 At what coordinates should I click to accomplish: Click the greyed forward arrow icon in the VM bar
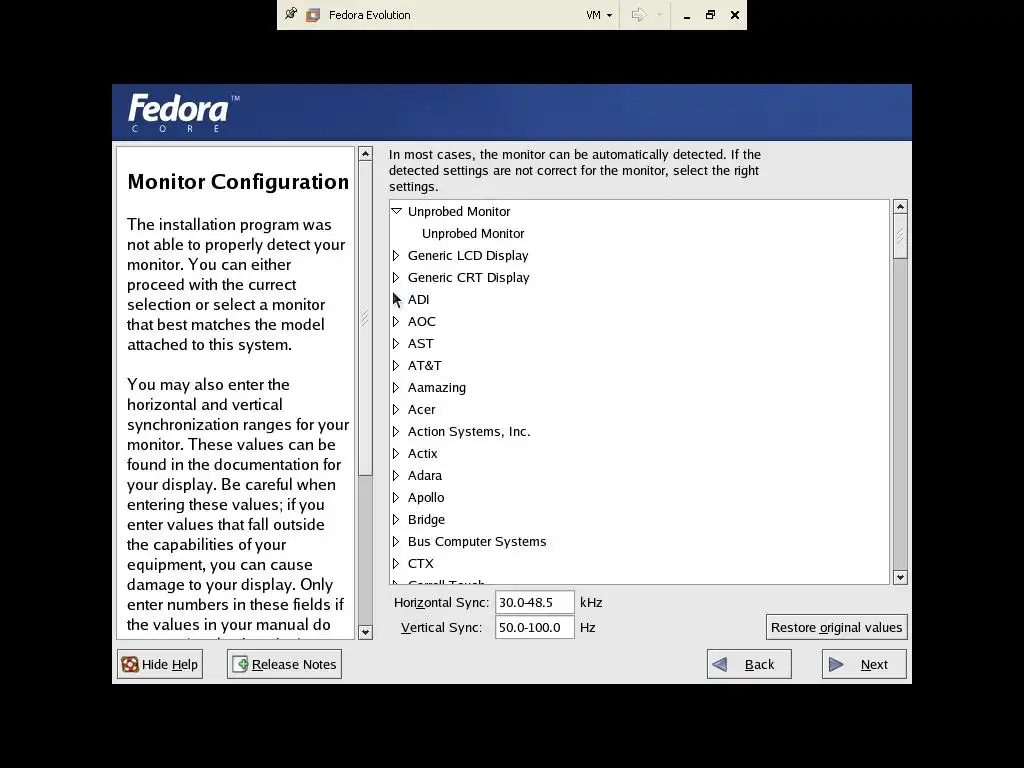coord(639,14)
